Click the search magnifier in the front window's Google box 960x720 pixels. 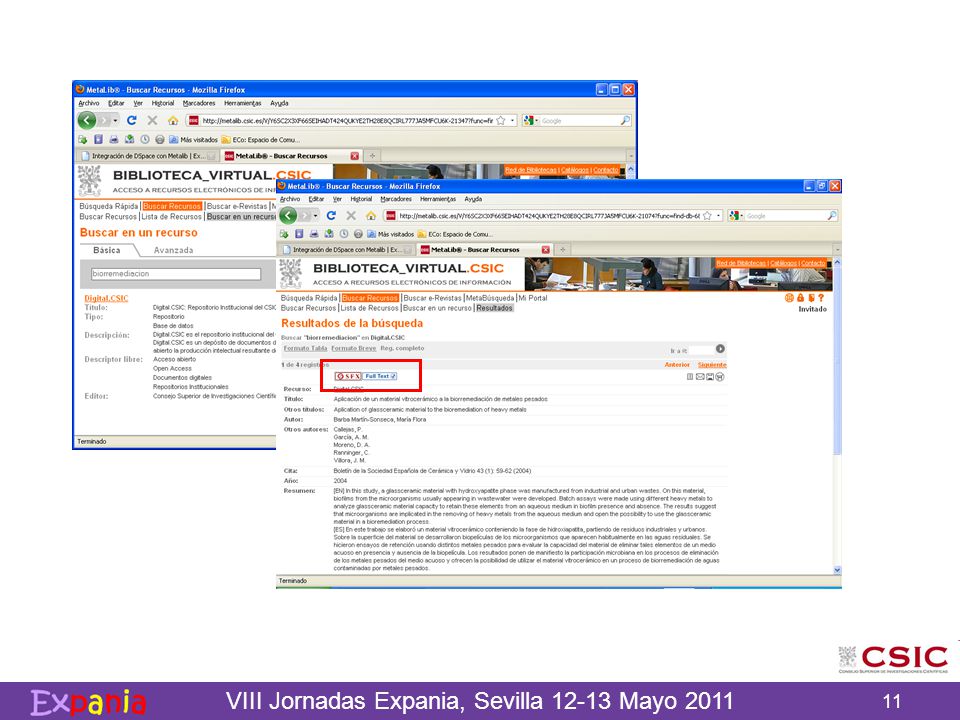831,216
